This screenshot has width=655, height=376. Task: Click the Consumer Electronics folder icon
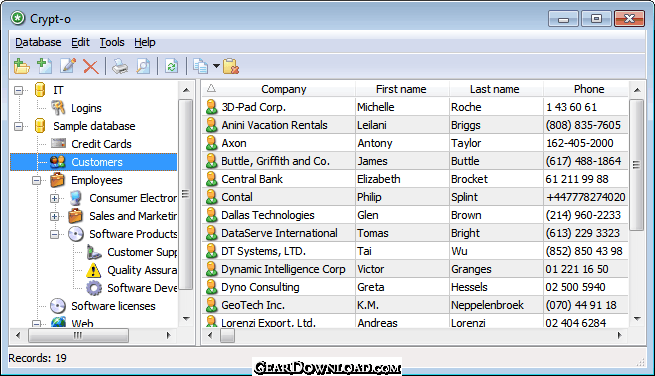pyautogui.click(x=76, y=198)
